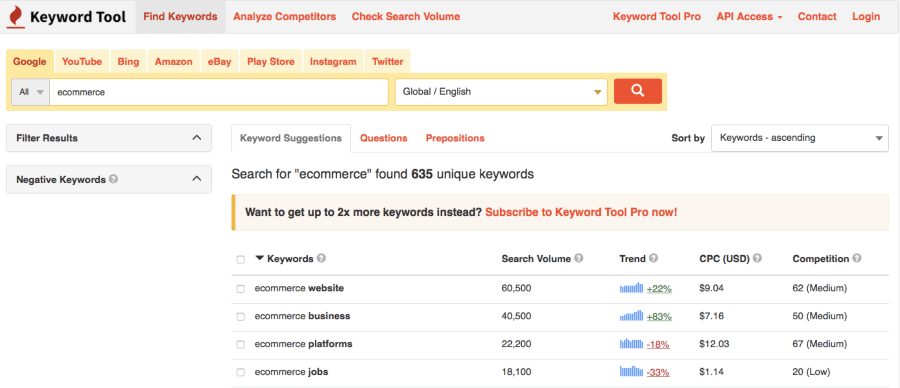
Task: Click the sort arrow before Keywords header
Action: point(259,258)
